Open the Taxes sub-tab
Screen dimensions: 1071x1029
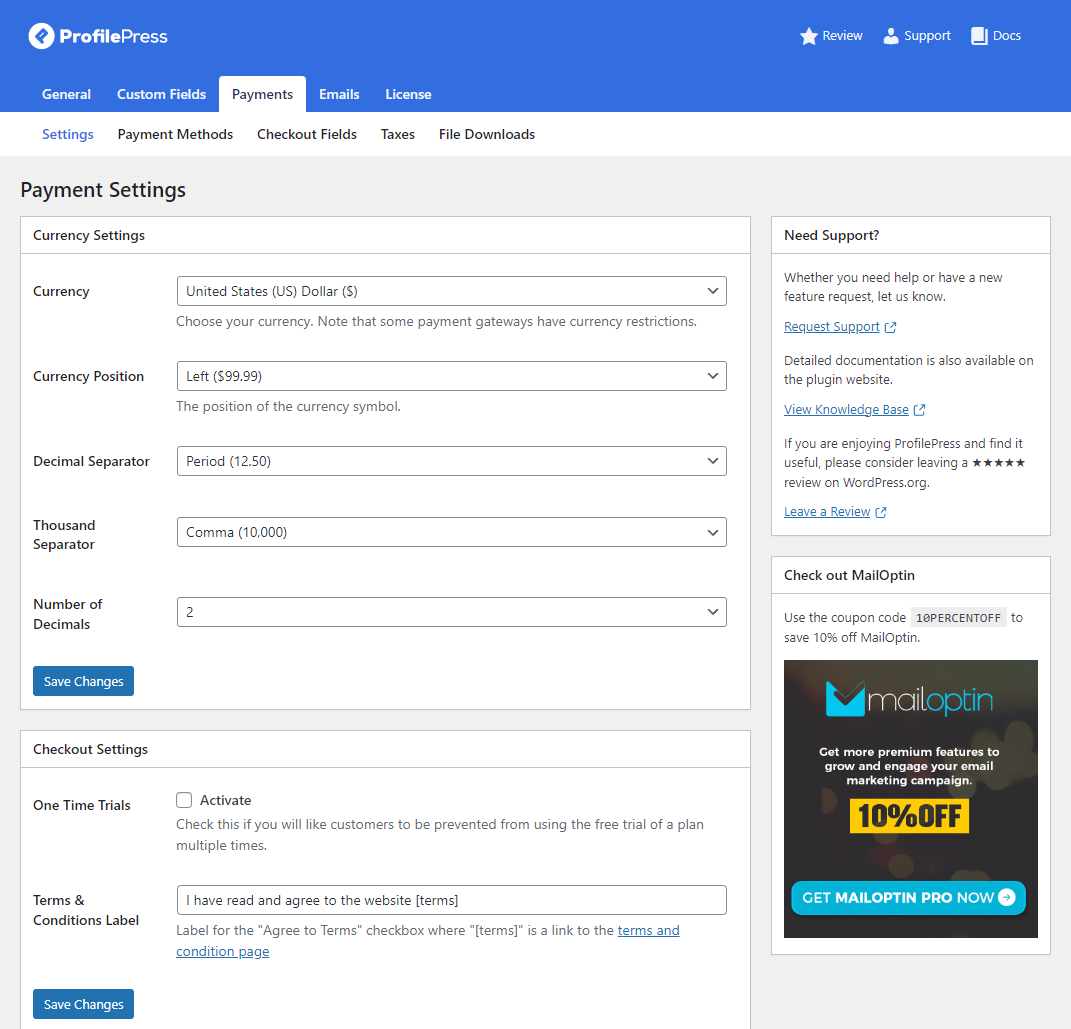(397, 134)
